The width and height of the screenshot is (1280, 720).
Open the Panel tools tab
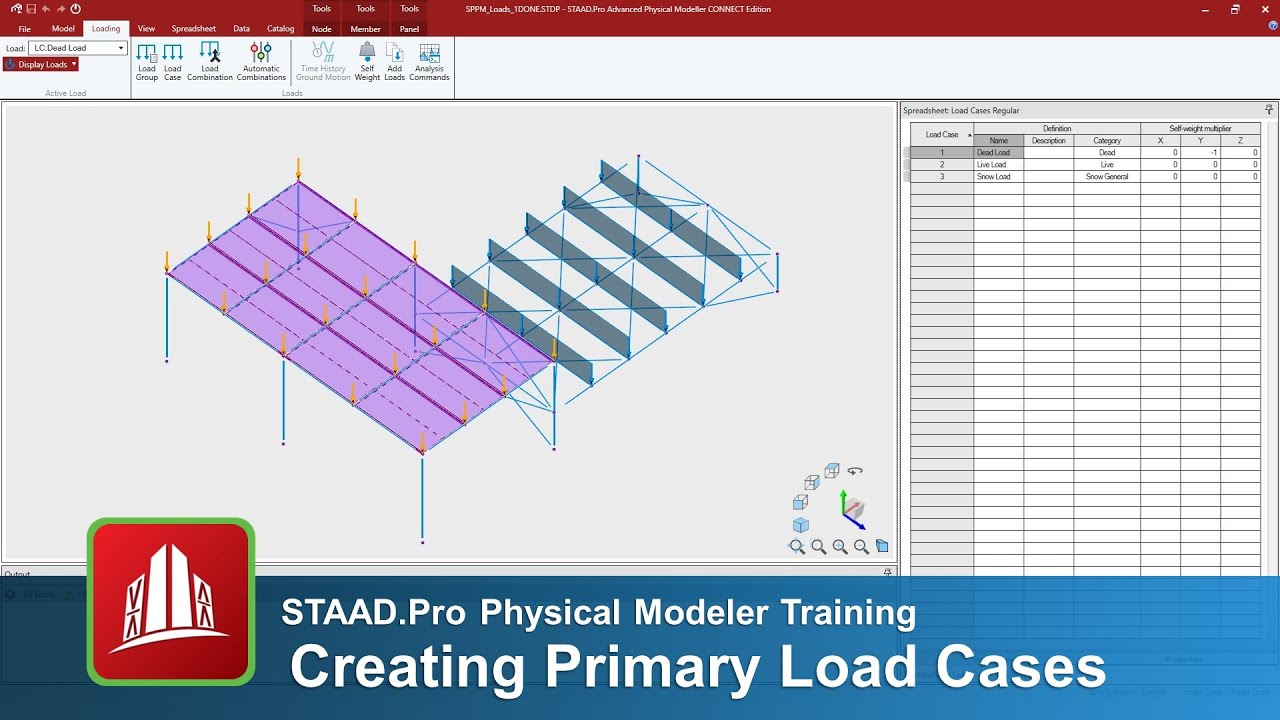click(x=409, y=29)
